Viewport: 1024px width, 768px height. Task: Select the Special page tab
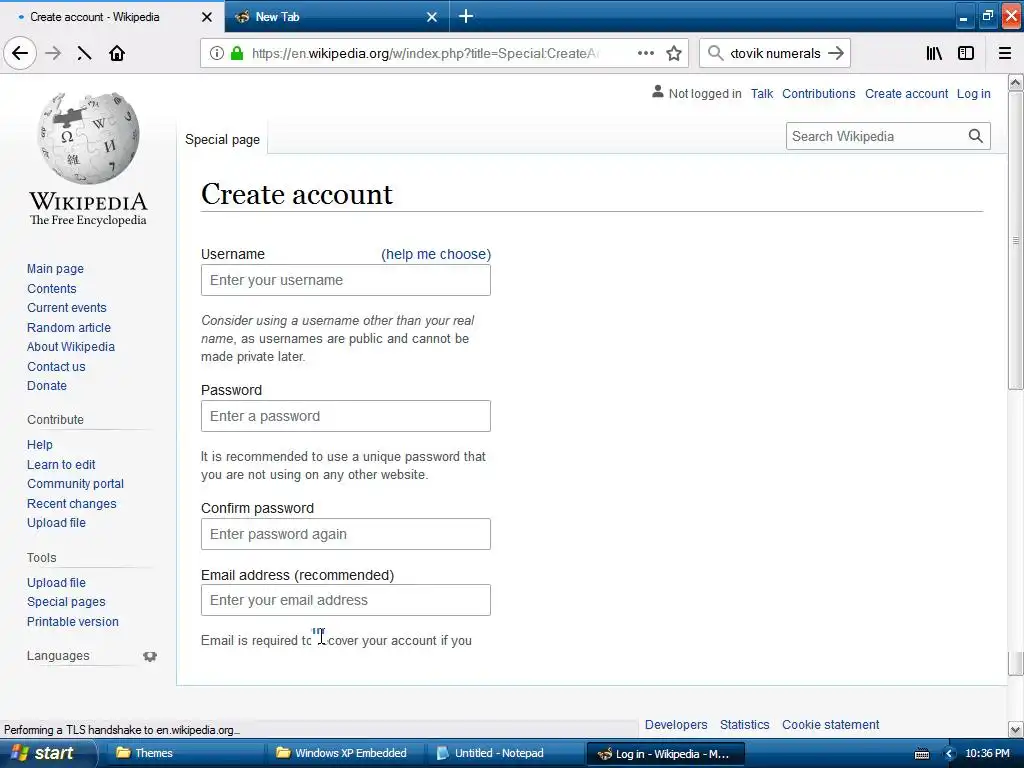222,139
